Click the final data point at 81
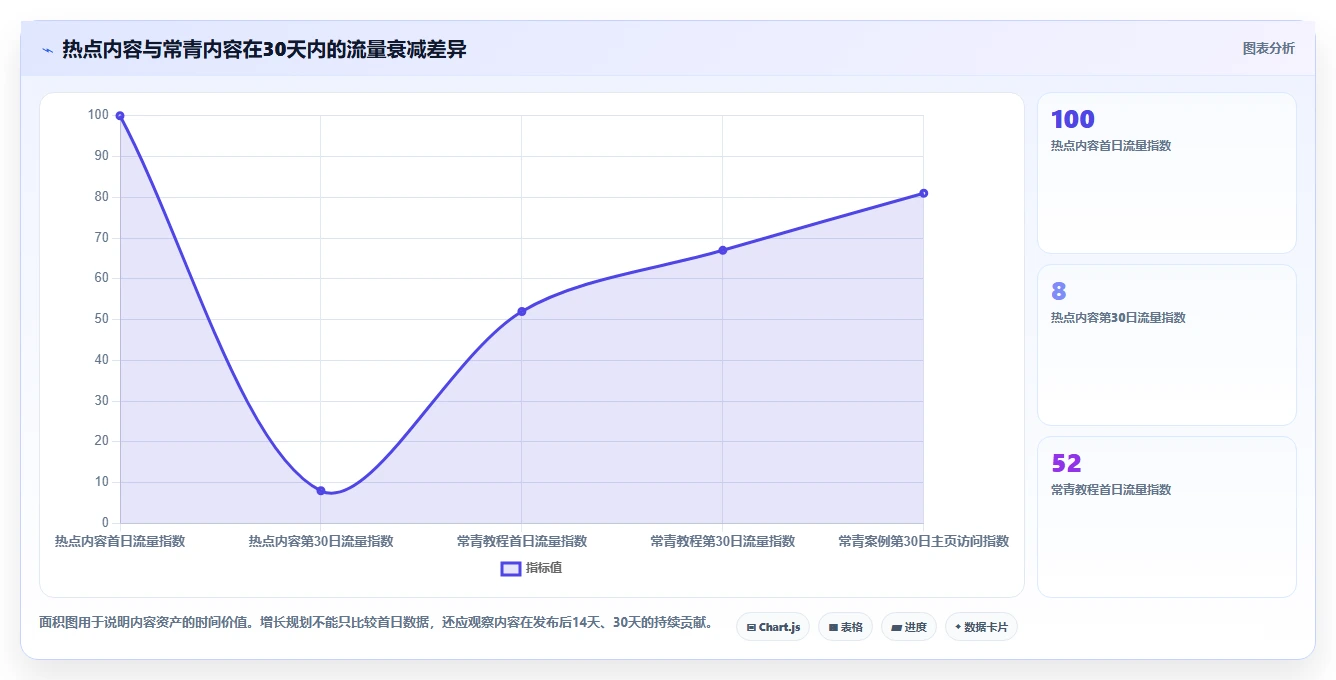The image size is (1336, 680). (923, 193)
